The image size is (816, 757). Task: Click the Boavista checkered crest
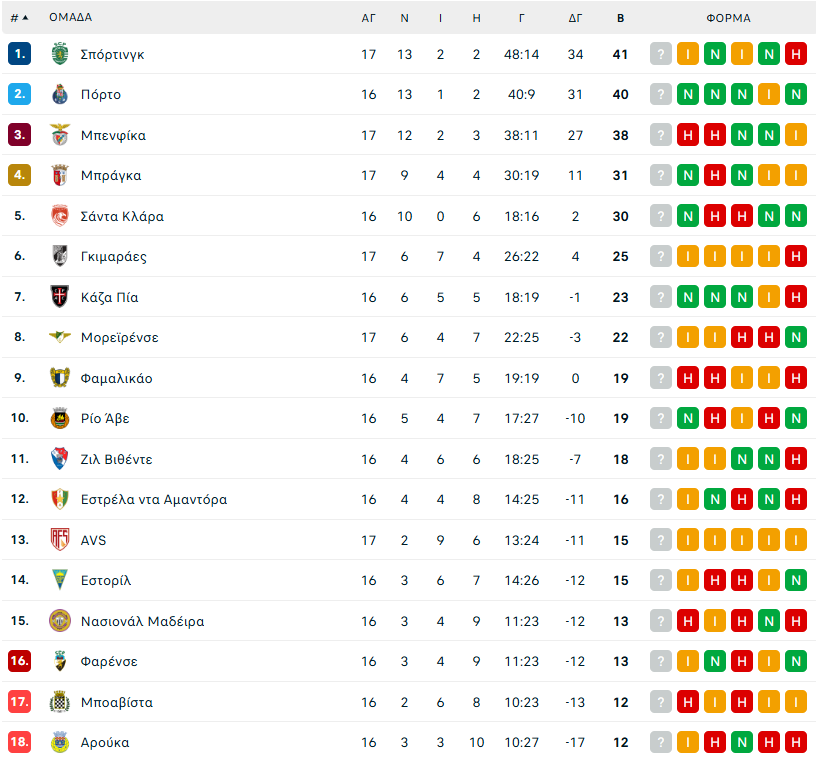[x=60, y=702]
